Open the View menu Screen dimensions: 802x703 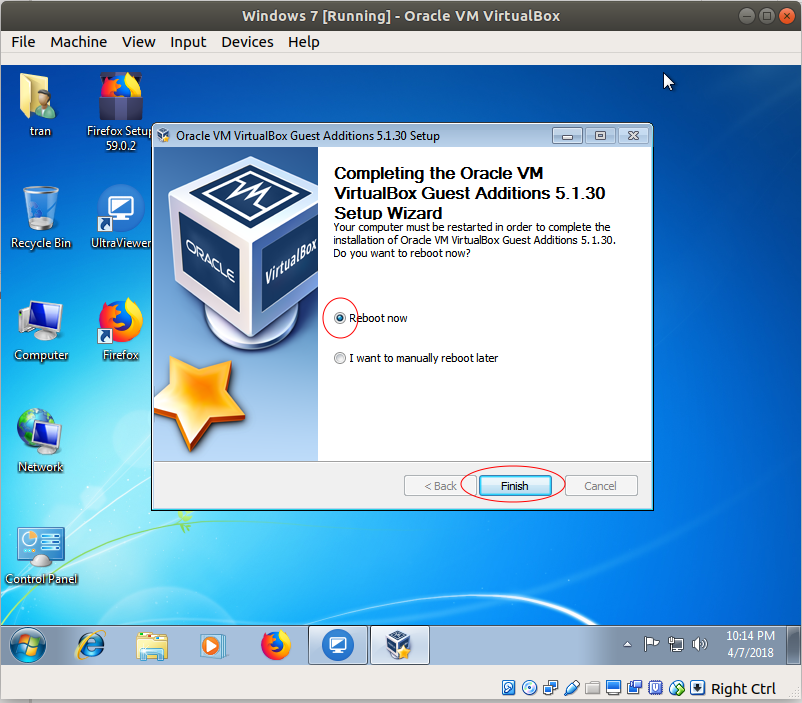(x=139, y=42)
